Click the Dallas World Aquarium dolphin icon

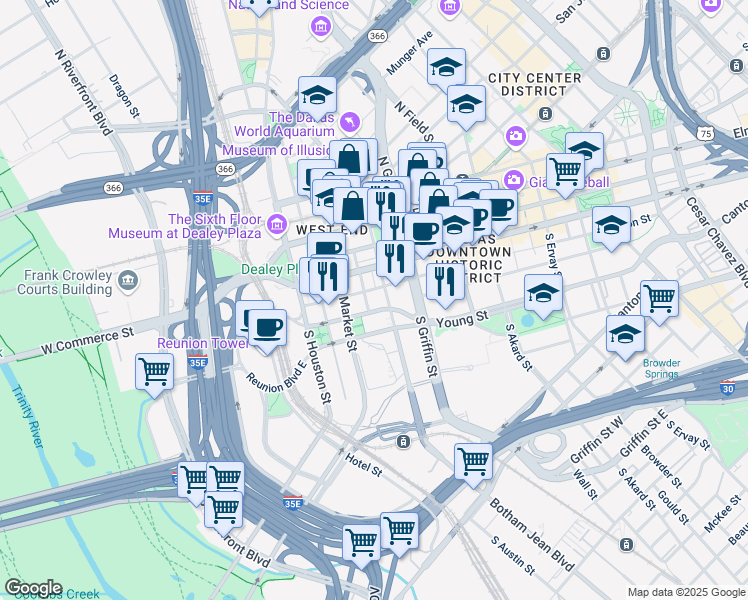coord(350,122)
